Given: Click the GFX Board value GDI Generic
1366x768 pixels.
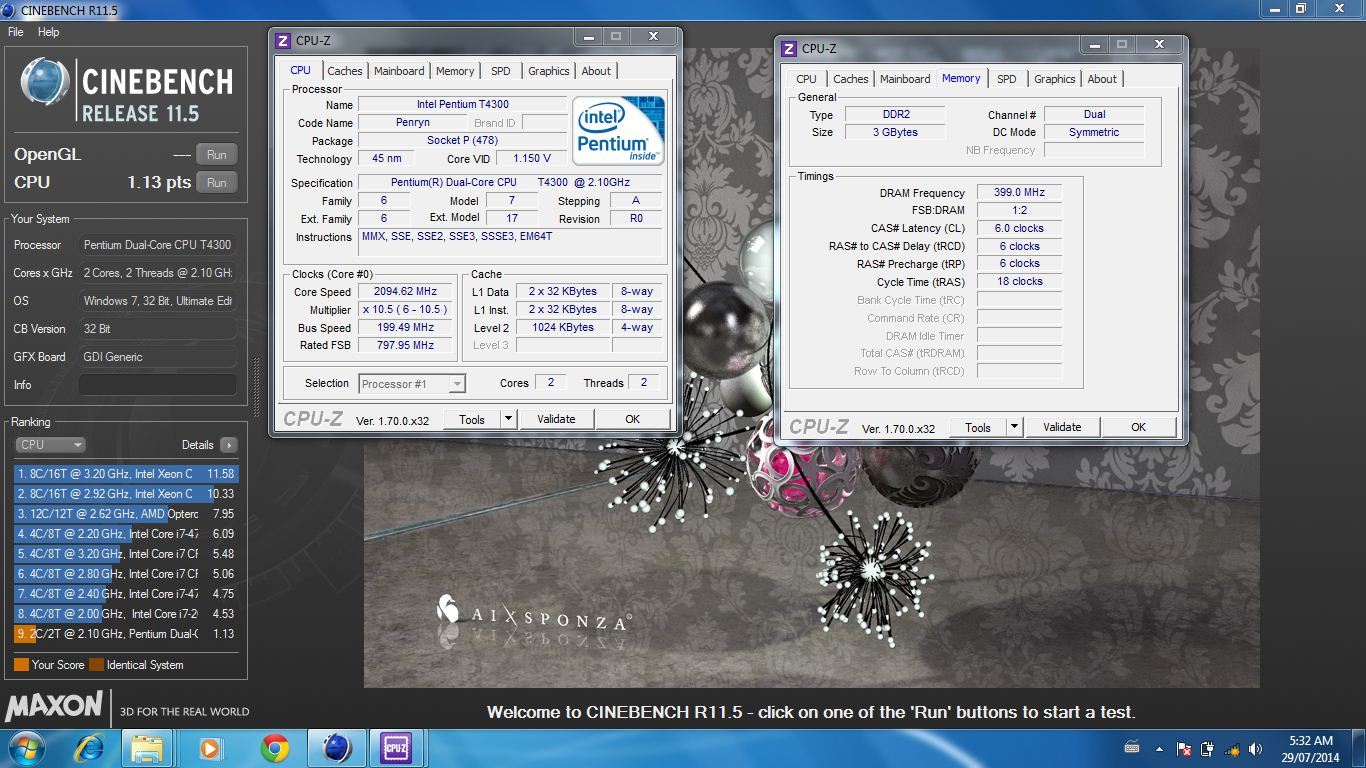Looking at the screenshot, I should [x=158, y=357].
